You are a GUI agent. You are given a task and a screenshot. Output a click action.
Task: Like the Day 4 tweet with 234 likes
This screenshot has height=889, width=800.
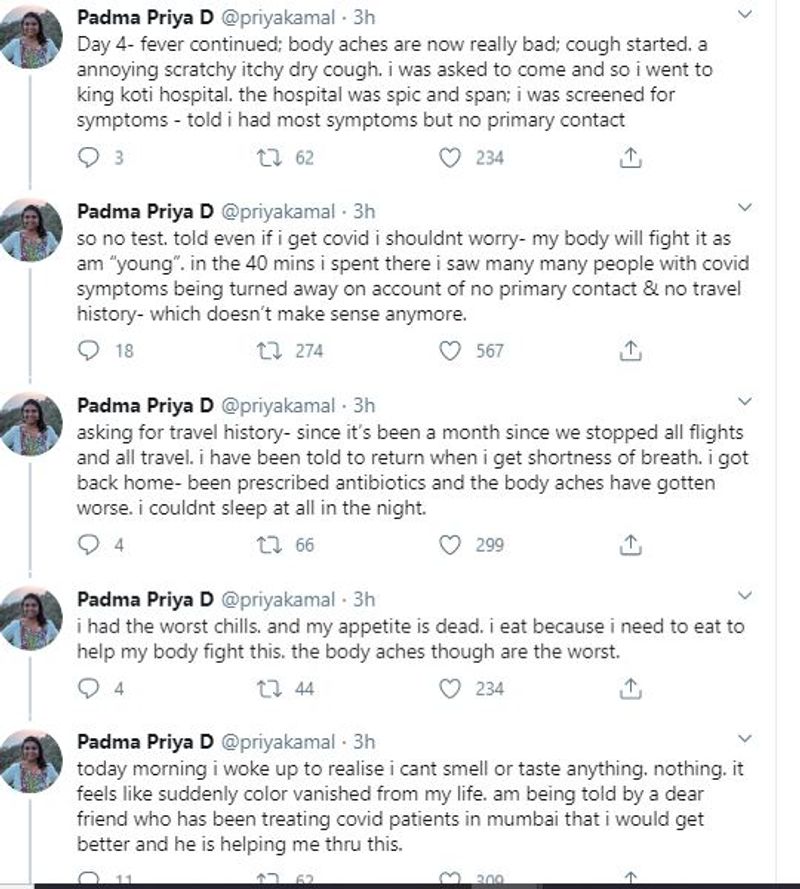click(451, 158)
